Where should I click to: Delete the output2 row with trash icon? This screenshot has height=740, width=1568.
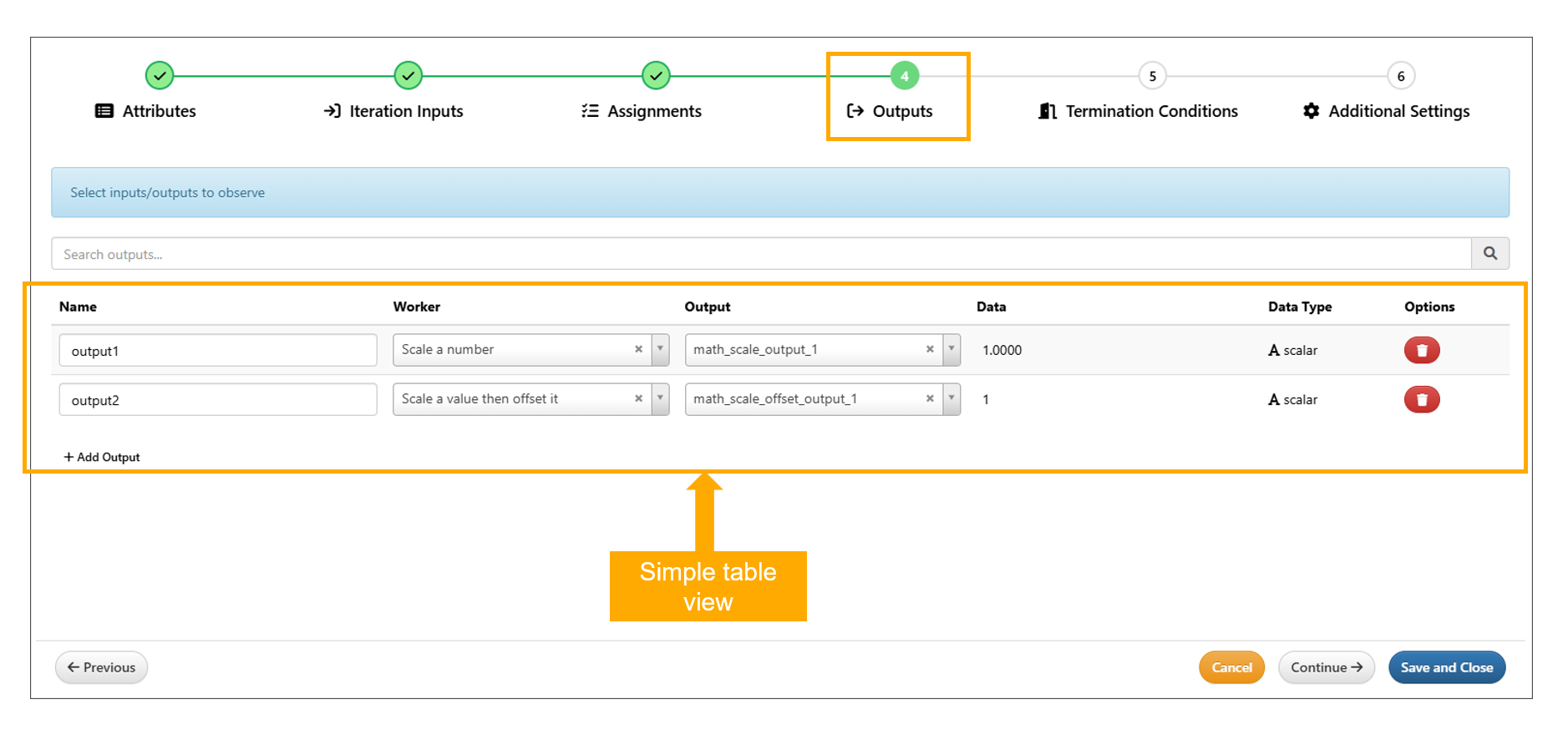(1421, 399)
